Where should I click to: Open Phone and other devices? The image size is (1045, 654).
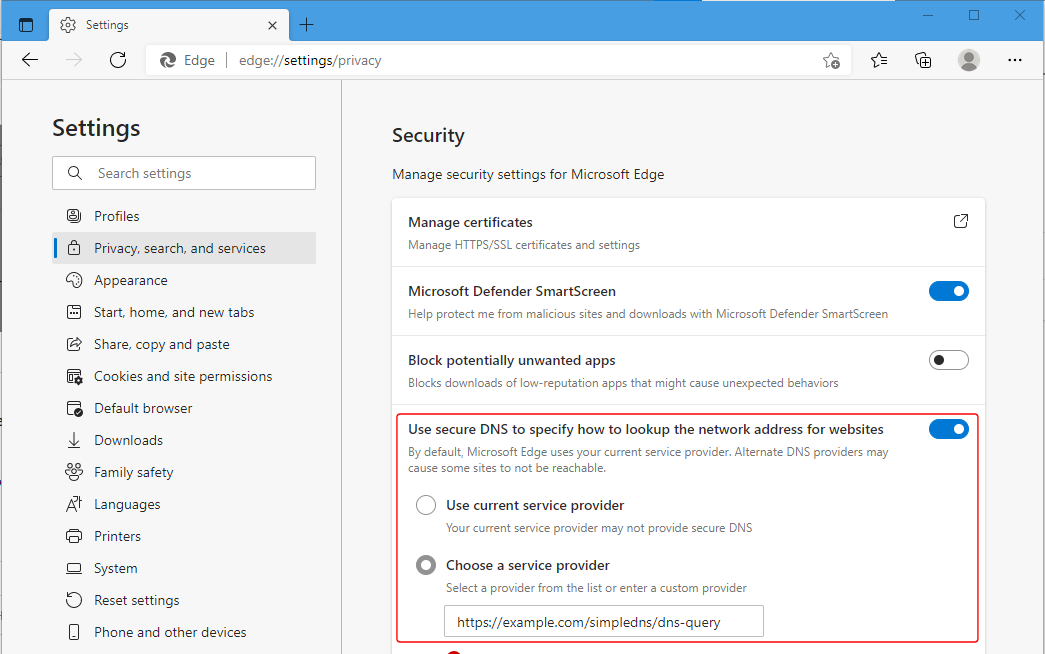tap(184, 632)
